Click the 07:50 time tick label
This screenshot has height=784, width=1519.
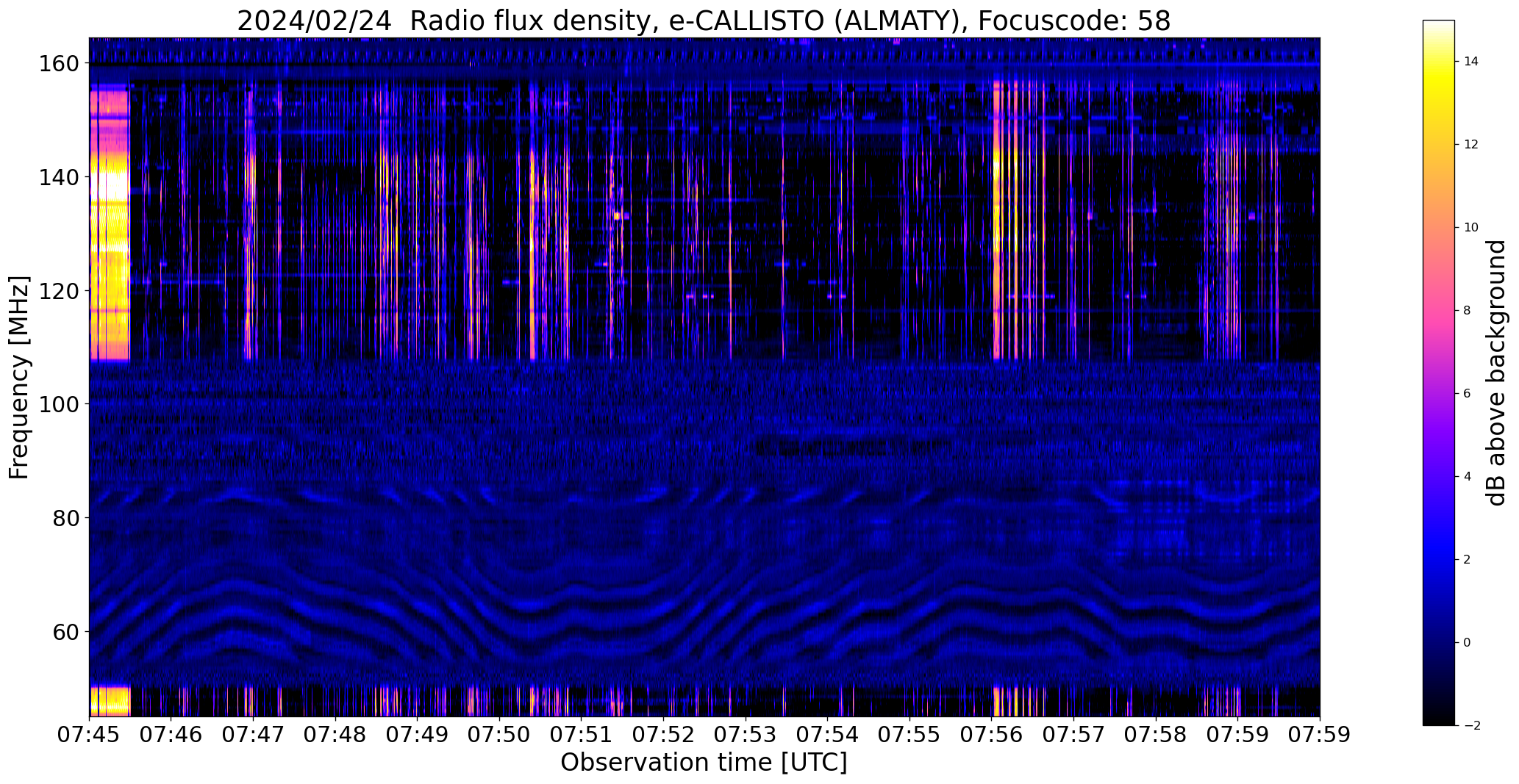pos(500,735)
